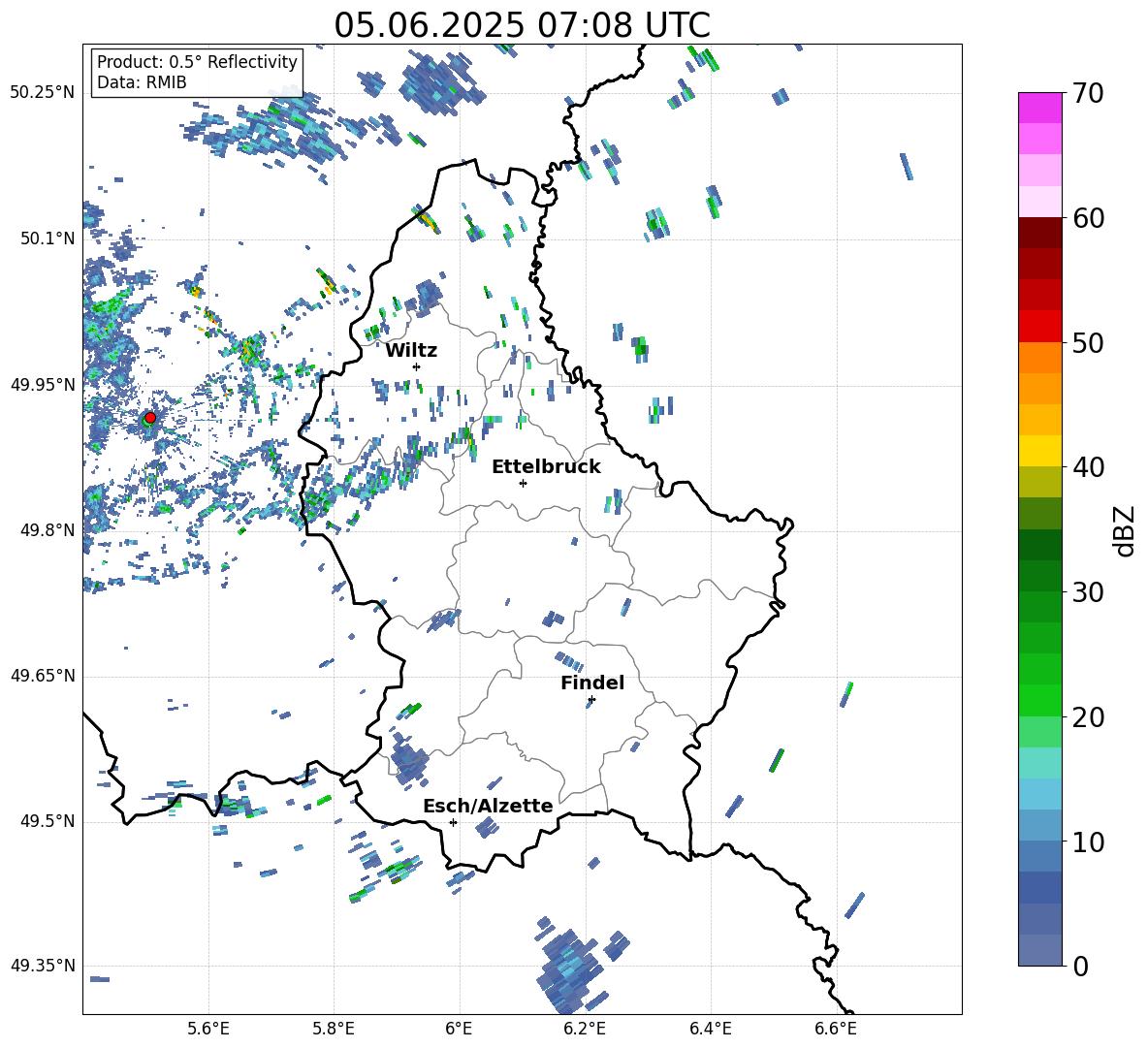Click the magenta top colorbar segment
This screenshot has width=1148, height=1048.
(1040, 109)
